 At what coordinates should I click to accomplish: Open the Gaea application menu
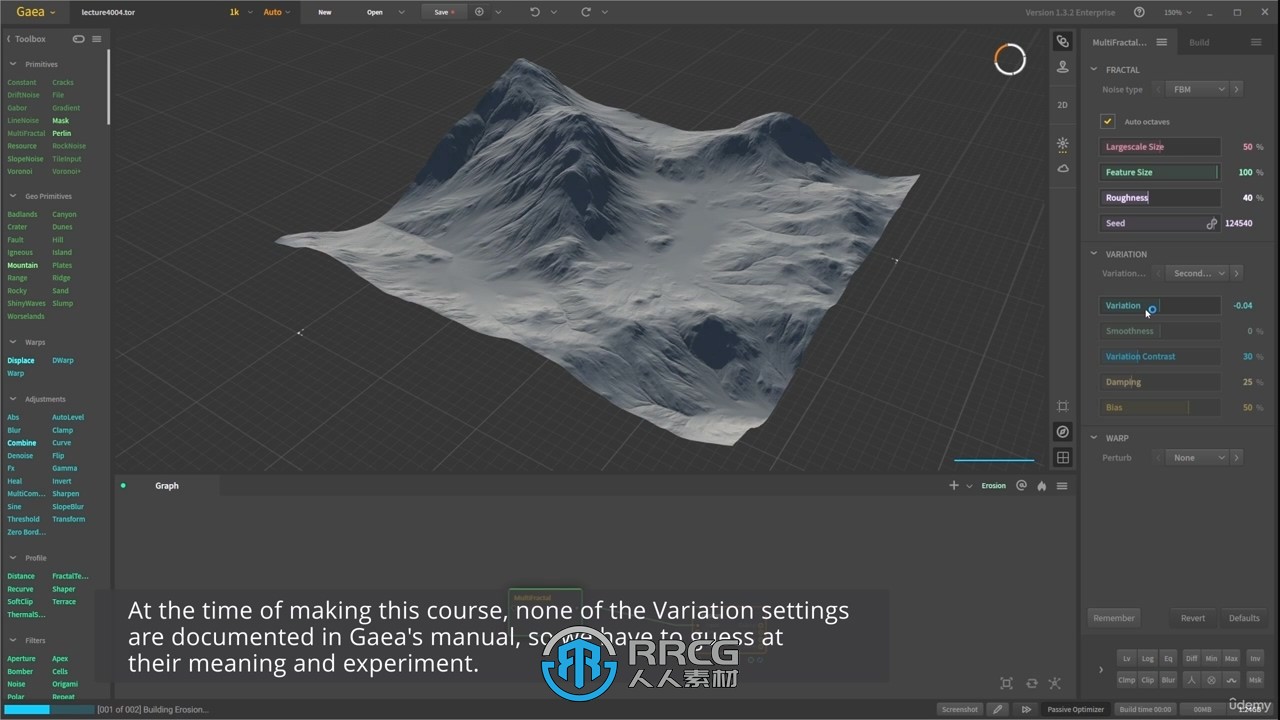click(x=36, y=12)
